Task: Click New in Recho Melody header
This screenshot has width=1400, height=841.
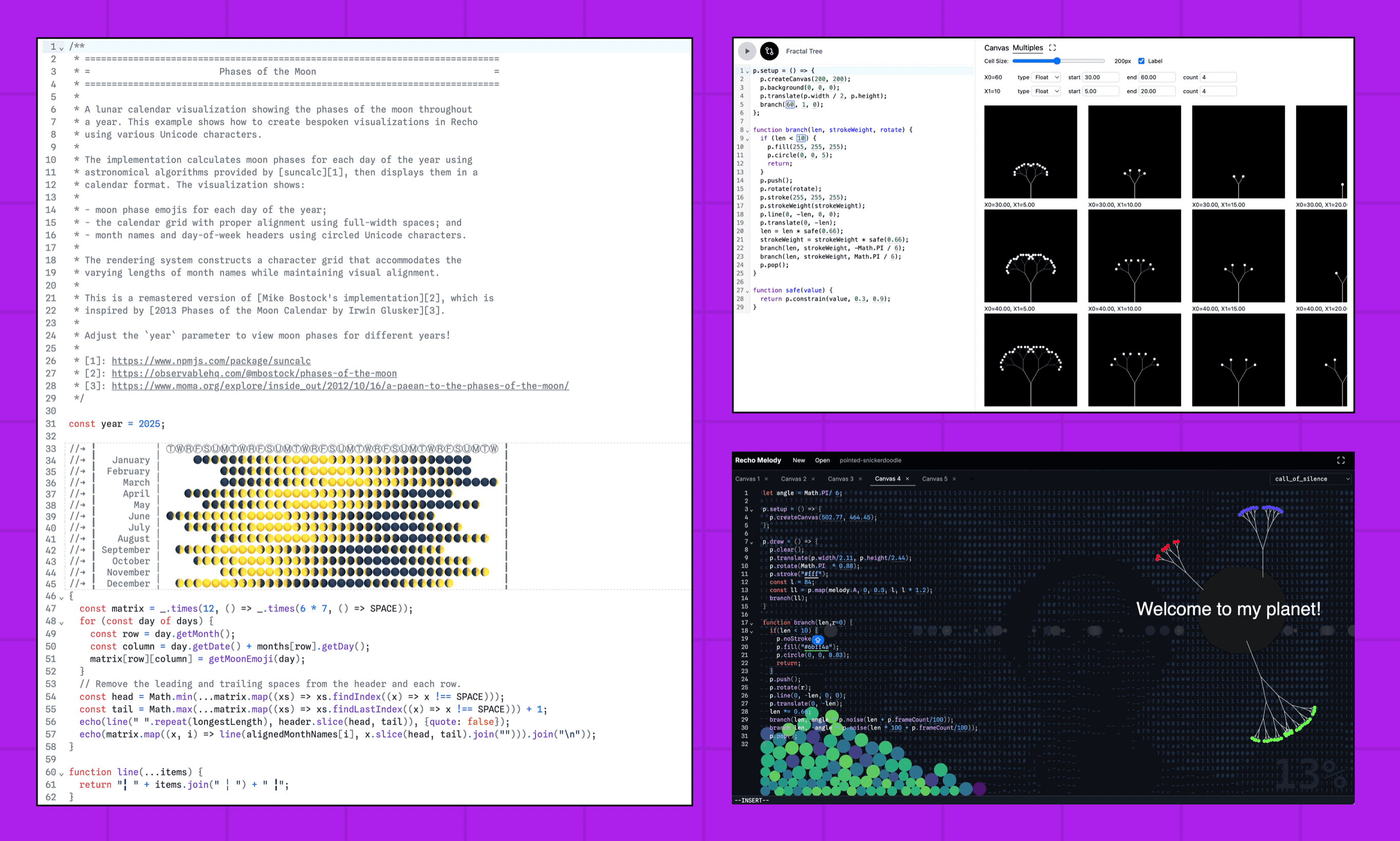Action: (798, 460)
